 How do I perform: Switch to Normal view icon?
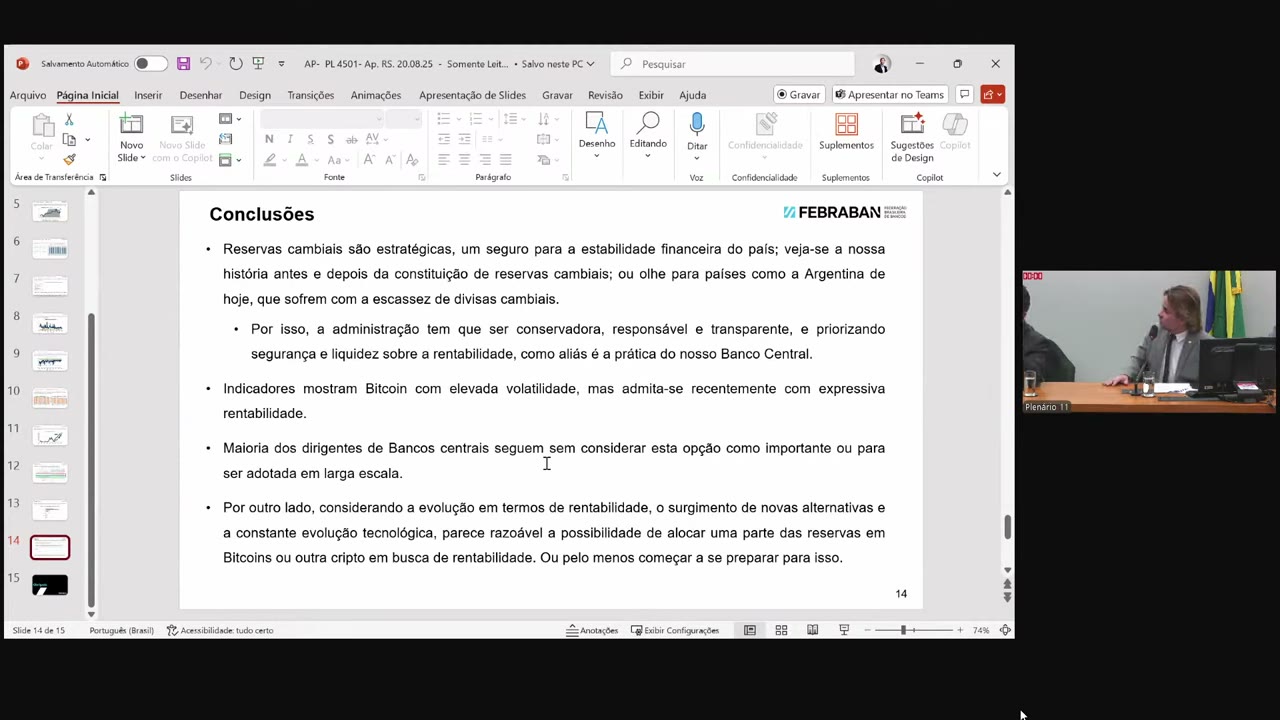(x=749, y=630)
